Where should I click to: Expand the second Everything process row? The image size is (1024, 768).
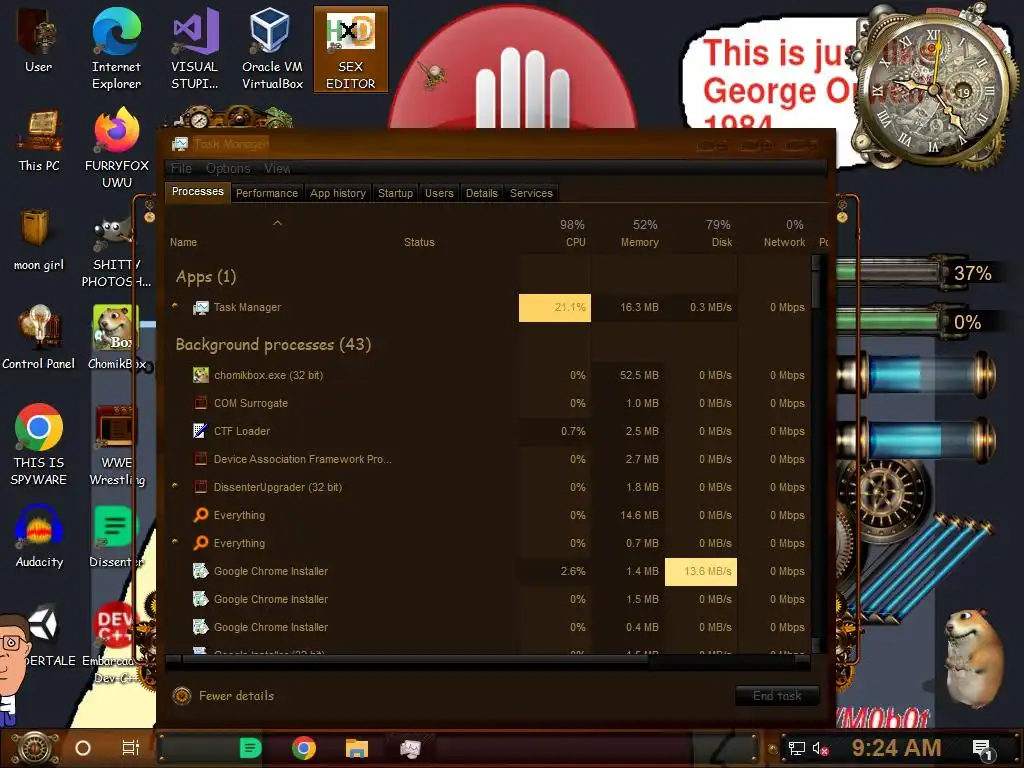point(174,542)
